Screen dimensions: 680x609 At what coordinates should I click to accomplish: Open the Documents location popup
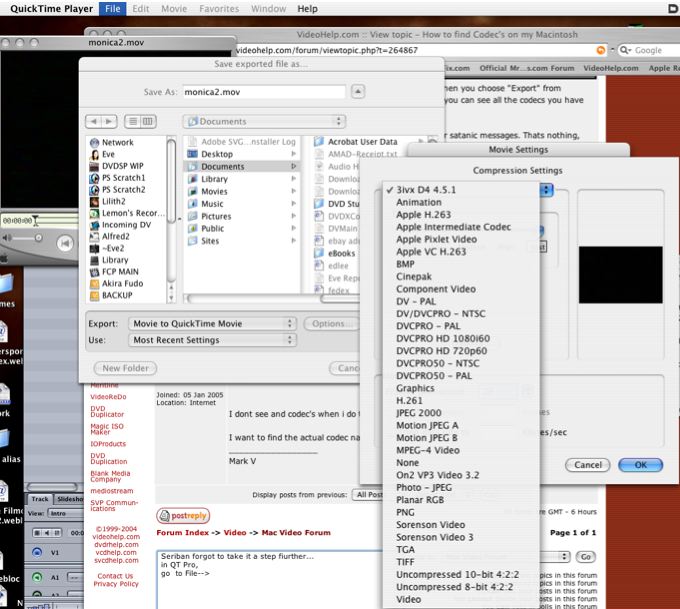tap(264, 121)
